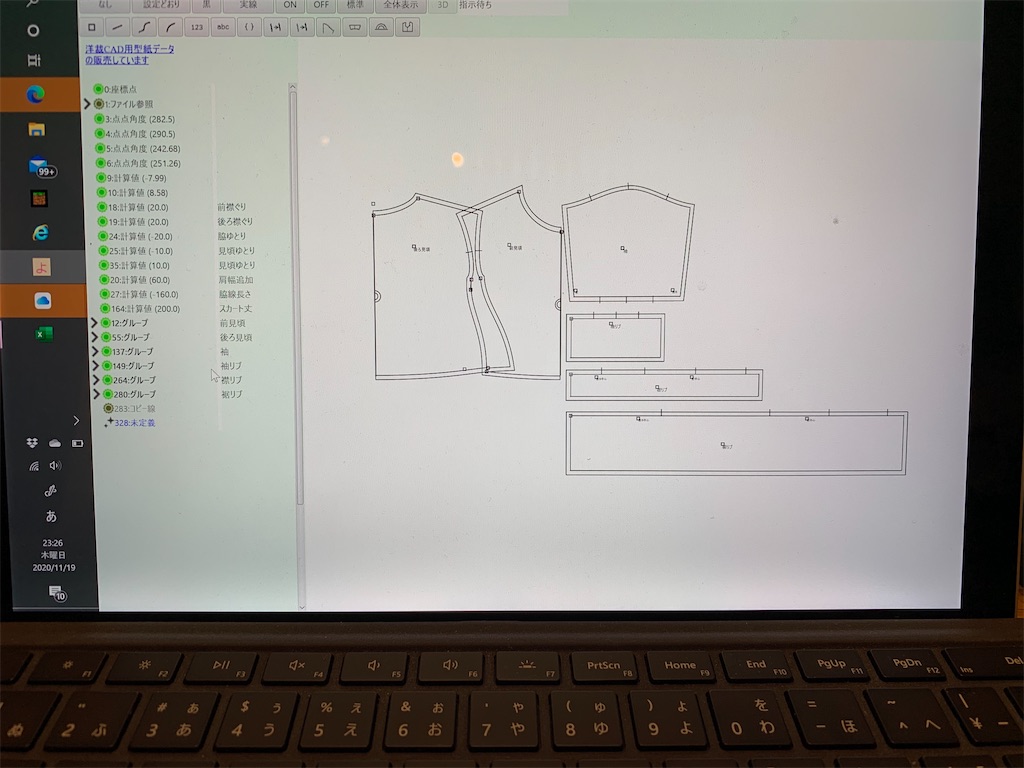Select the straight line tool
This screenshot has width=1024, height=768.
pos(118,27)
